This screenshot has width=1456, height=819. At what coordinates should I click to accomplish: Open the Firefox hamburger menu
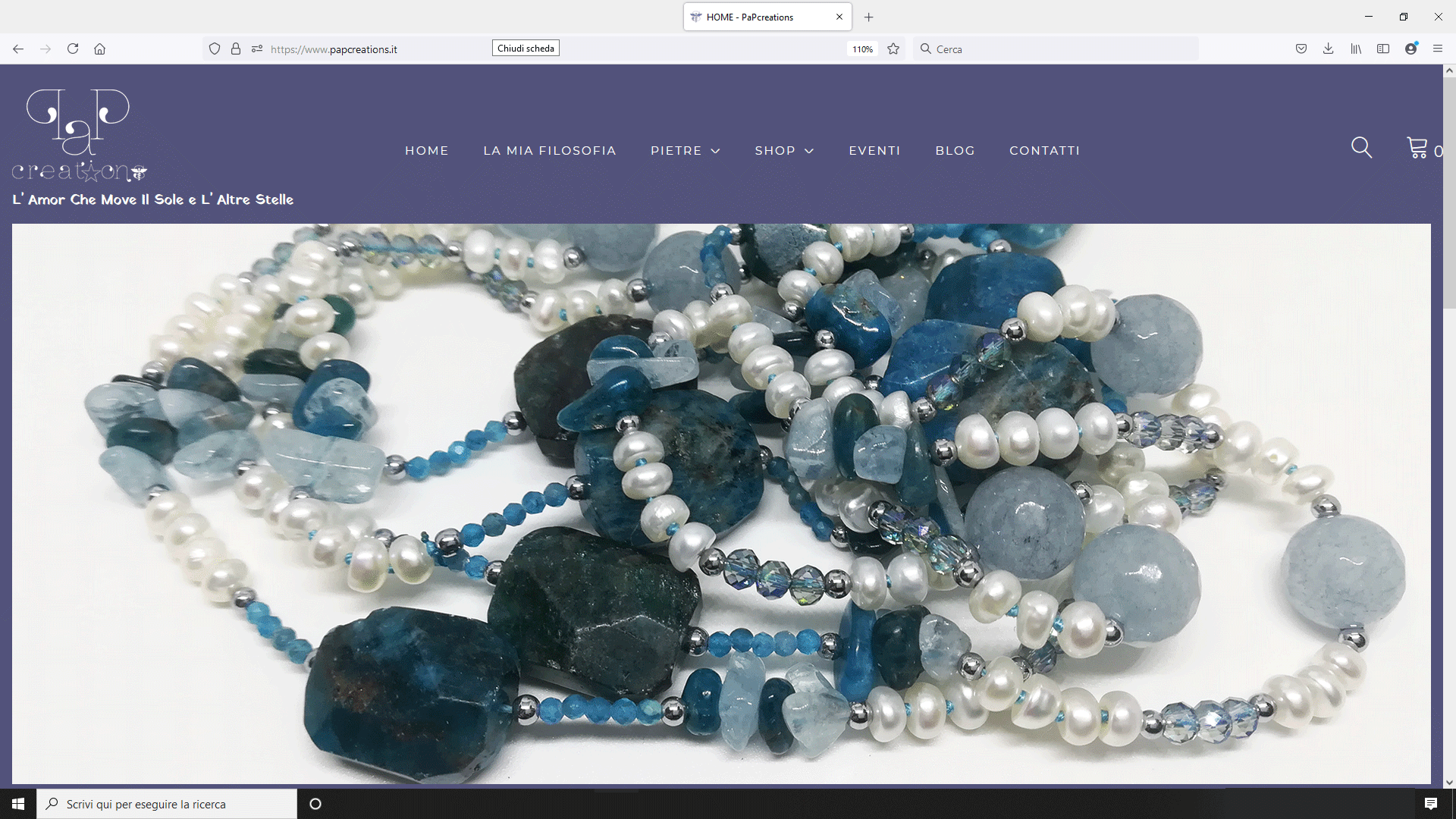[x=1438, y=49]
